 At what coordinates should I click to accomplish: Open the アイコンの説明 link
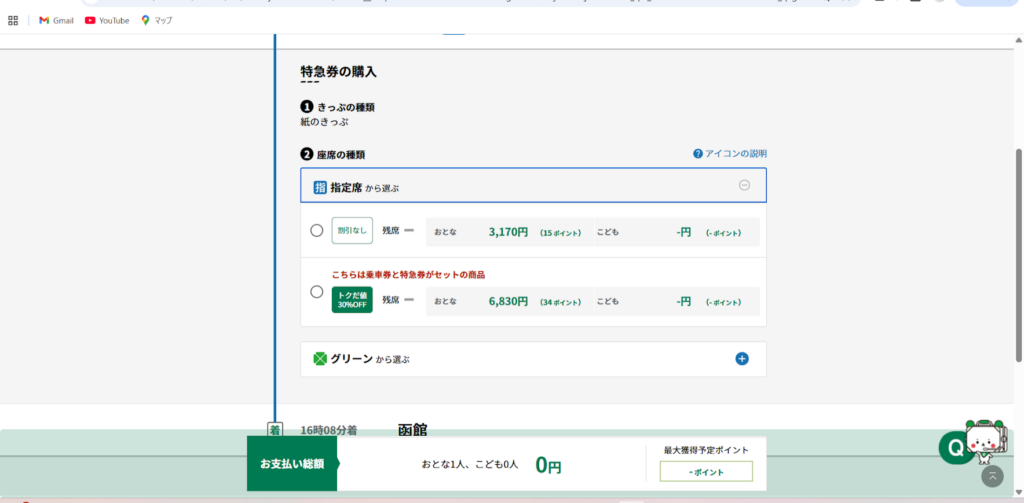(x=736, y=154)
